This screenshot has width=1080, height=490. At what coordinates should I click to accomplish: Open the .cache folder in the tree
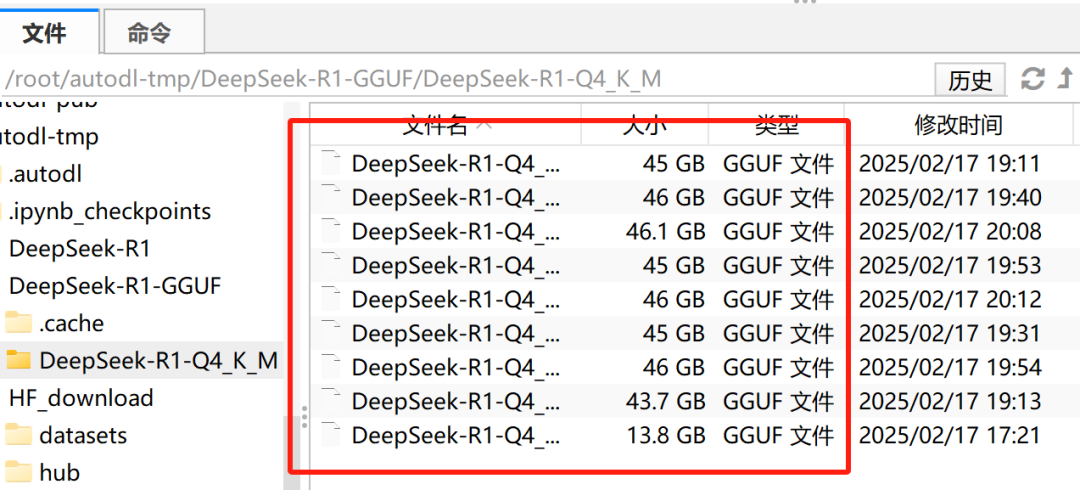[x=72, y=323]
